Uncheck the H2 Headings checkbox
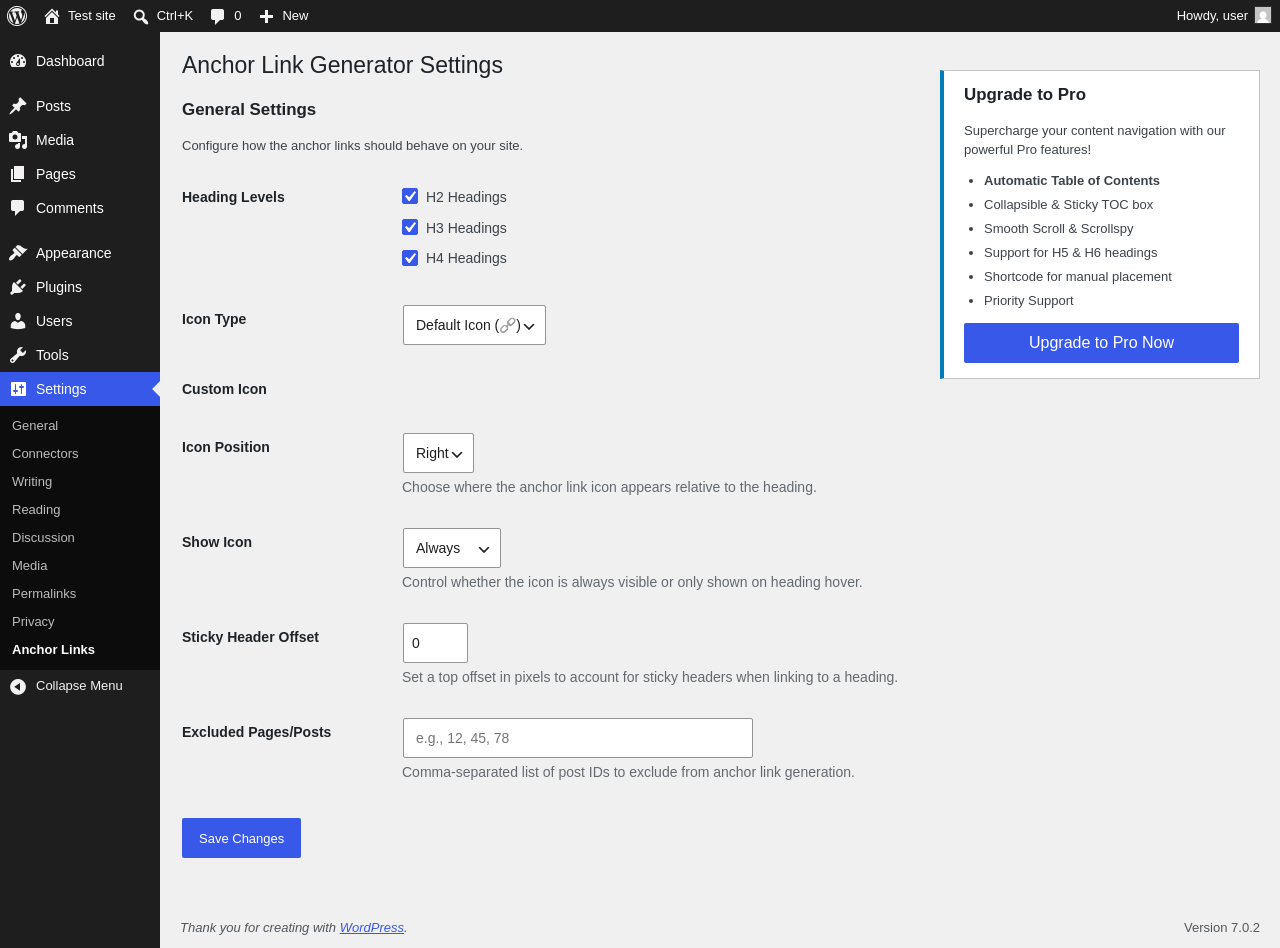1280x948 pixels. click(x=410, y=196)
